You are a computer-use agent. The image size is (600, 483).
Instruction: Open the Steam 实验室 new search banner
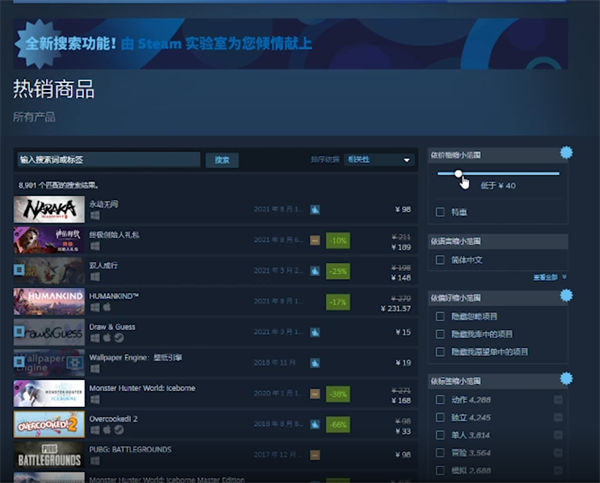point(291,44)
